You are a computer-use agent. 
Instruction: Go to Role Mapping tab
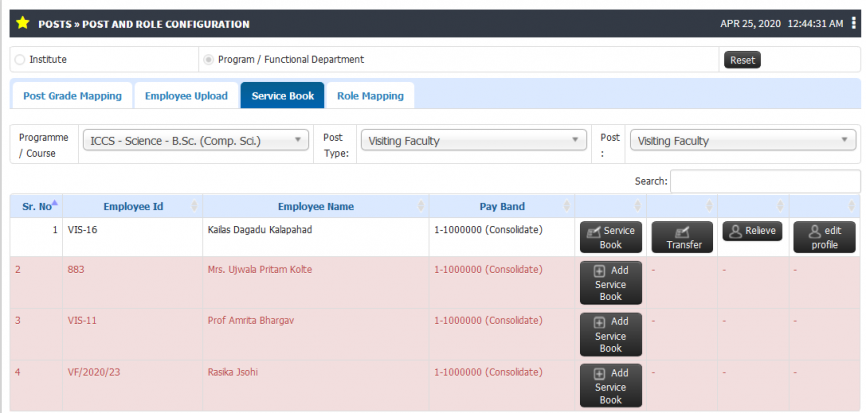371,96
